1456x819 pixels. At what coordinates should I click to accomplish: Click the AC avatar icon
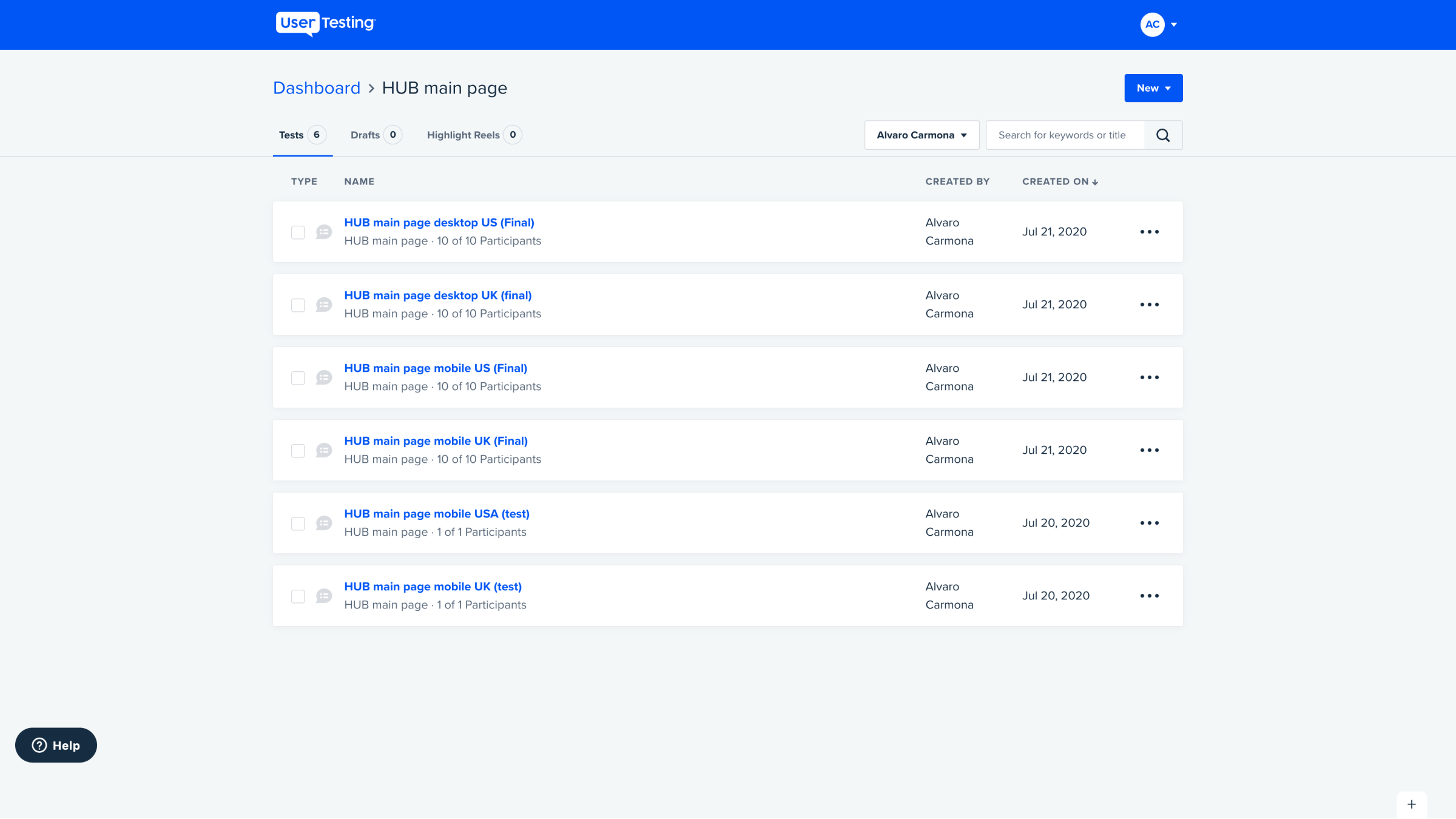tap(1152, 25)
